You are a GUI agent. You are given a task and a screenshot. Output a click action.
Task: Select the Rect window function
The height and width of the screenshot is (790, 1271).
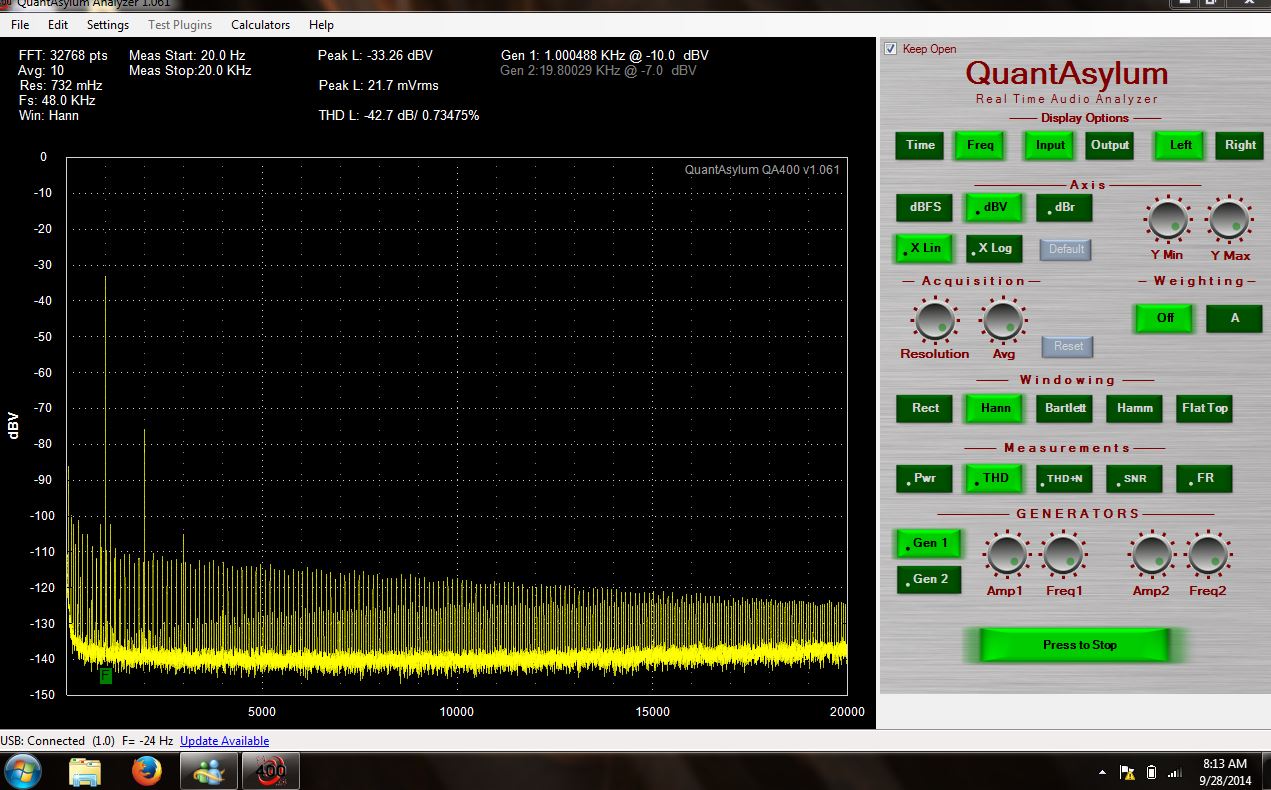click(x=925, y=408)
